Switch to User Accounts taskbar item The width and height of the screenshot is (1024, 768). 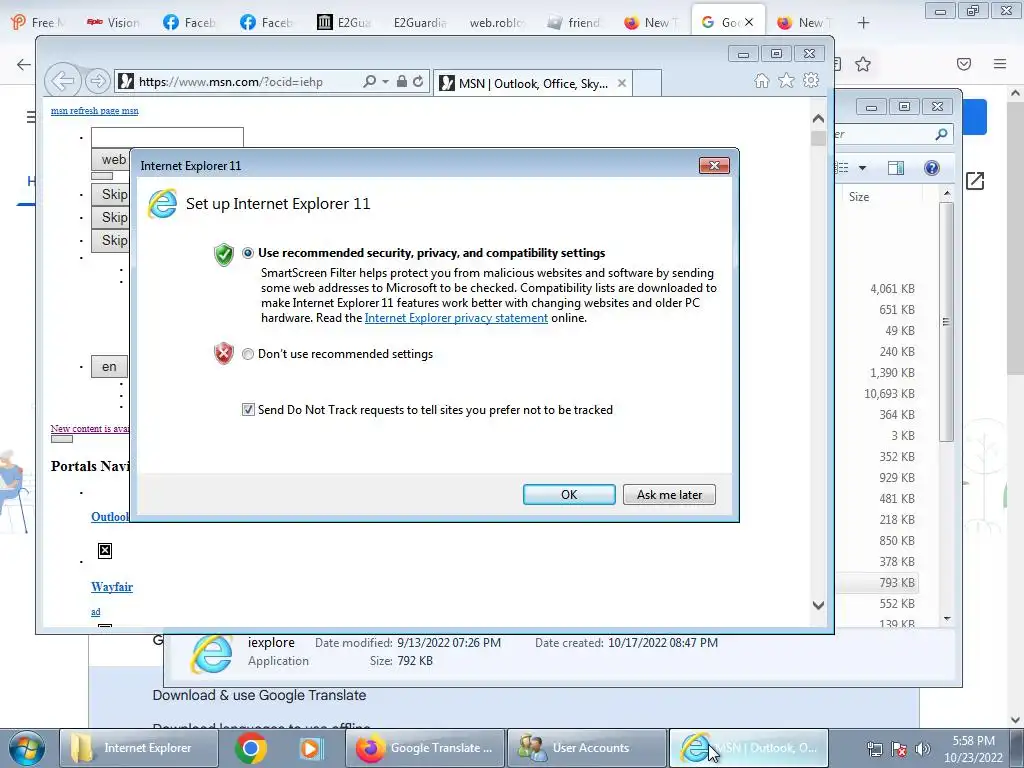click(586, 748)
